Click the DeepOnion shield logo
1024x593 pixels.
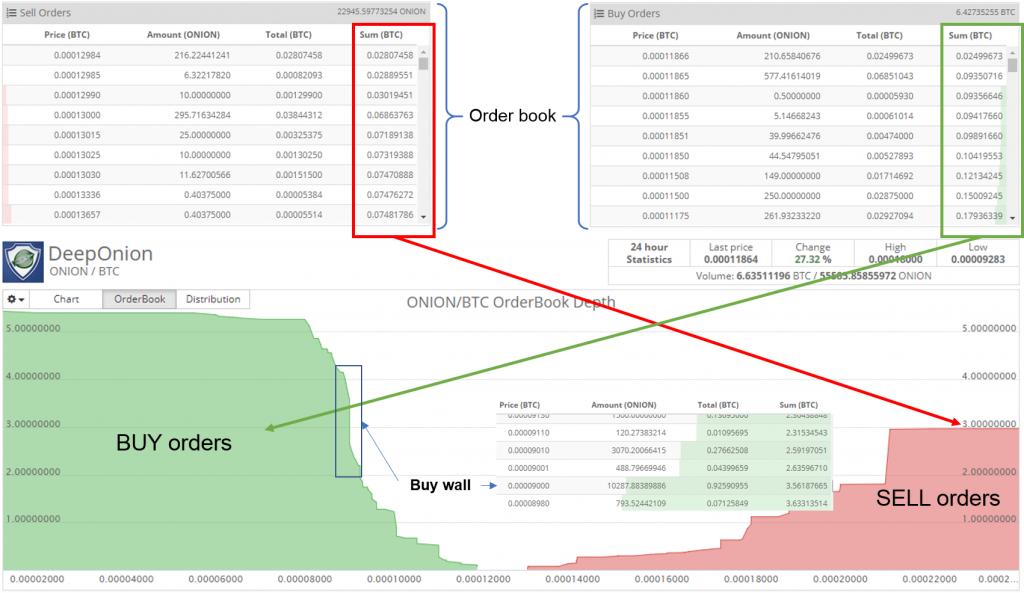(23, 261)
